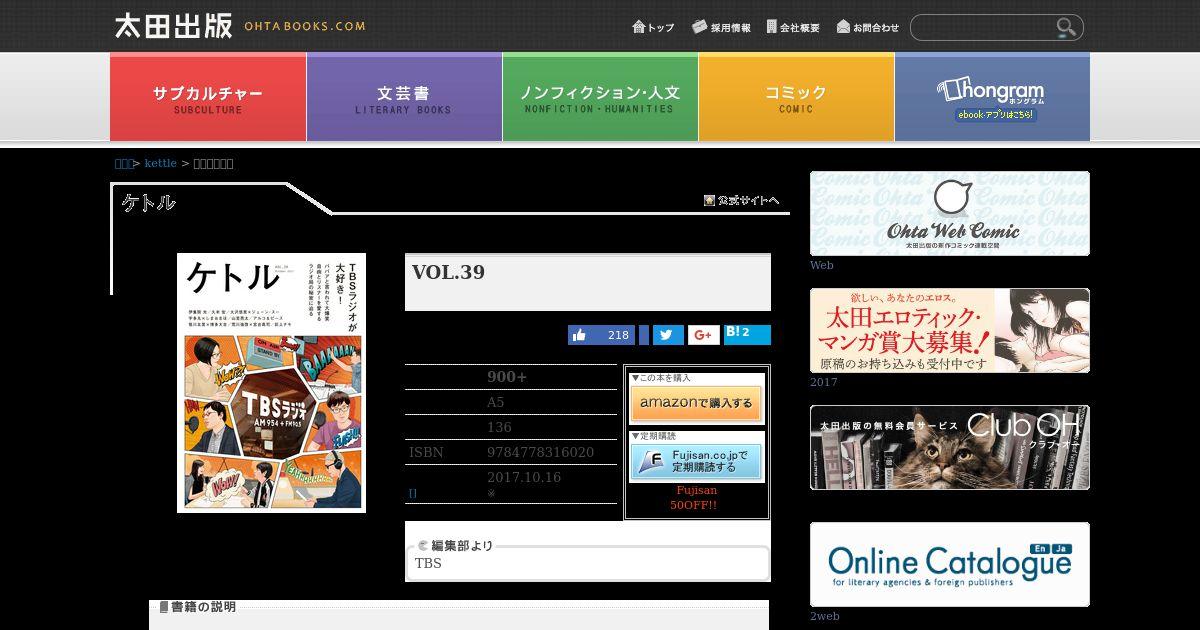The image size is (1200, 630).
Task: Click the 編集部より heading
Action: click(x=455, y=545)
